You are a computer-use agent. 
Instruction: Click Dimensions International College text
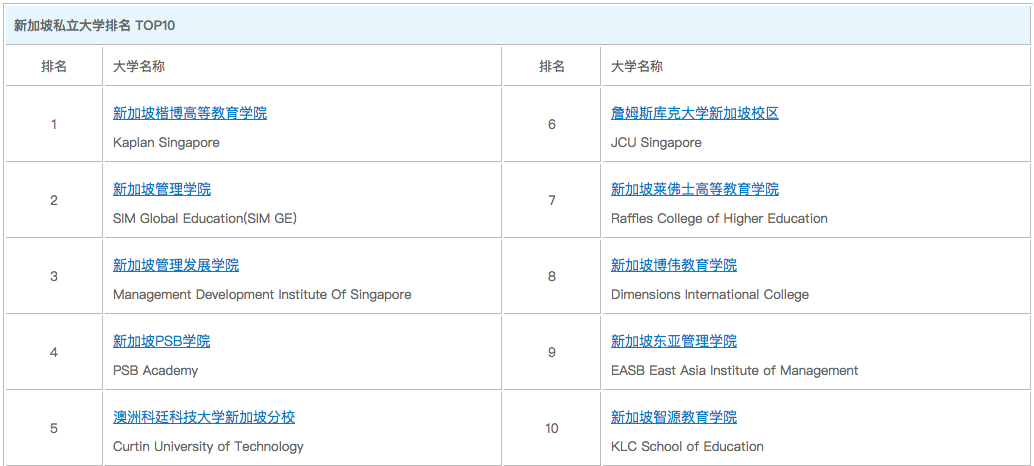(x=710, y=294)
